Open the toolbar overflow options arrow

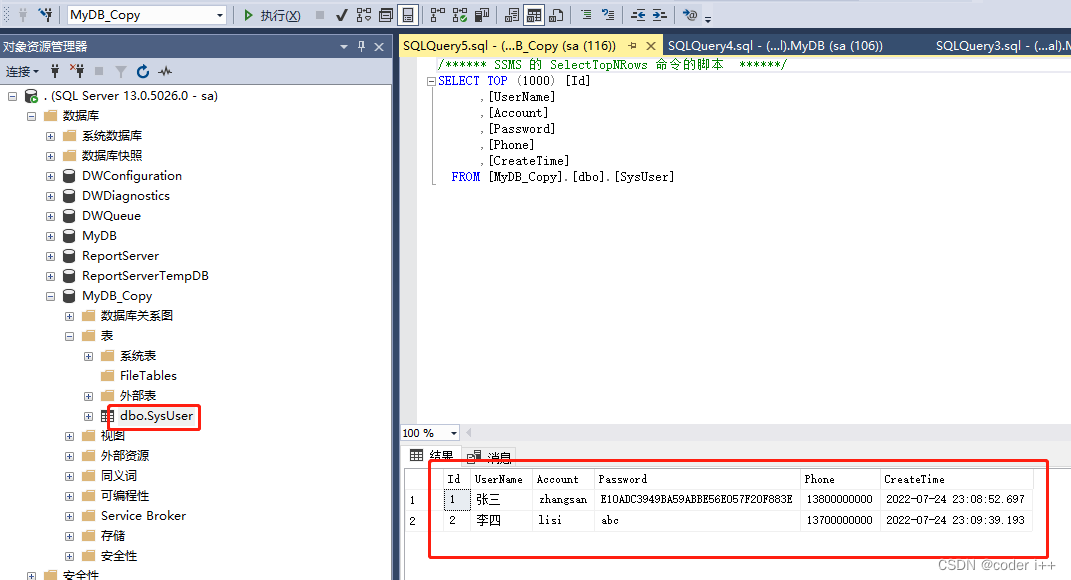click(x=708, y=18)
